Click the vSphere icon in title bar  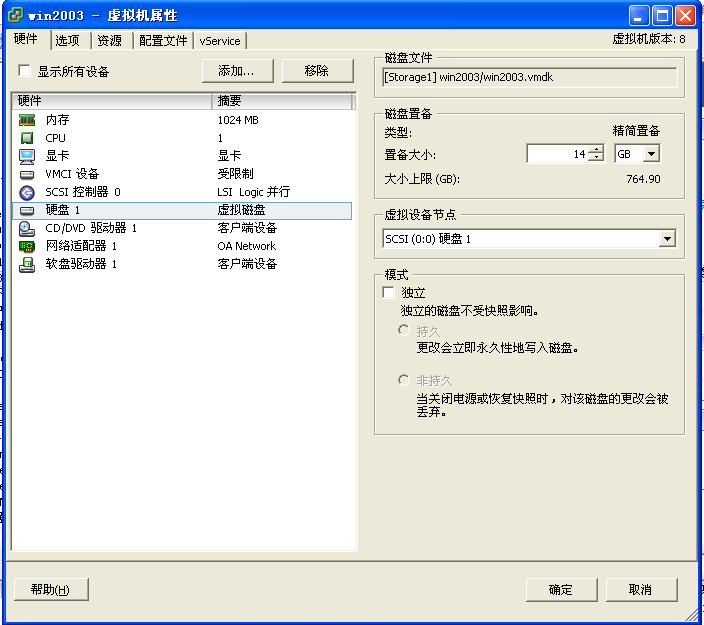click(x=15, y=15)
